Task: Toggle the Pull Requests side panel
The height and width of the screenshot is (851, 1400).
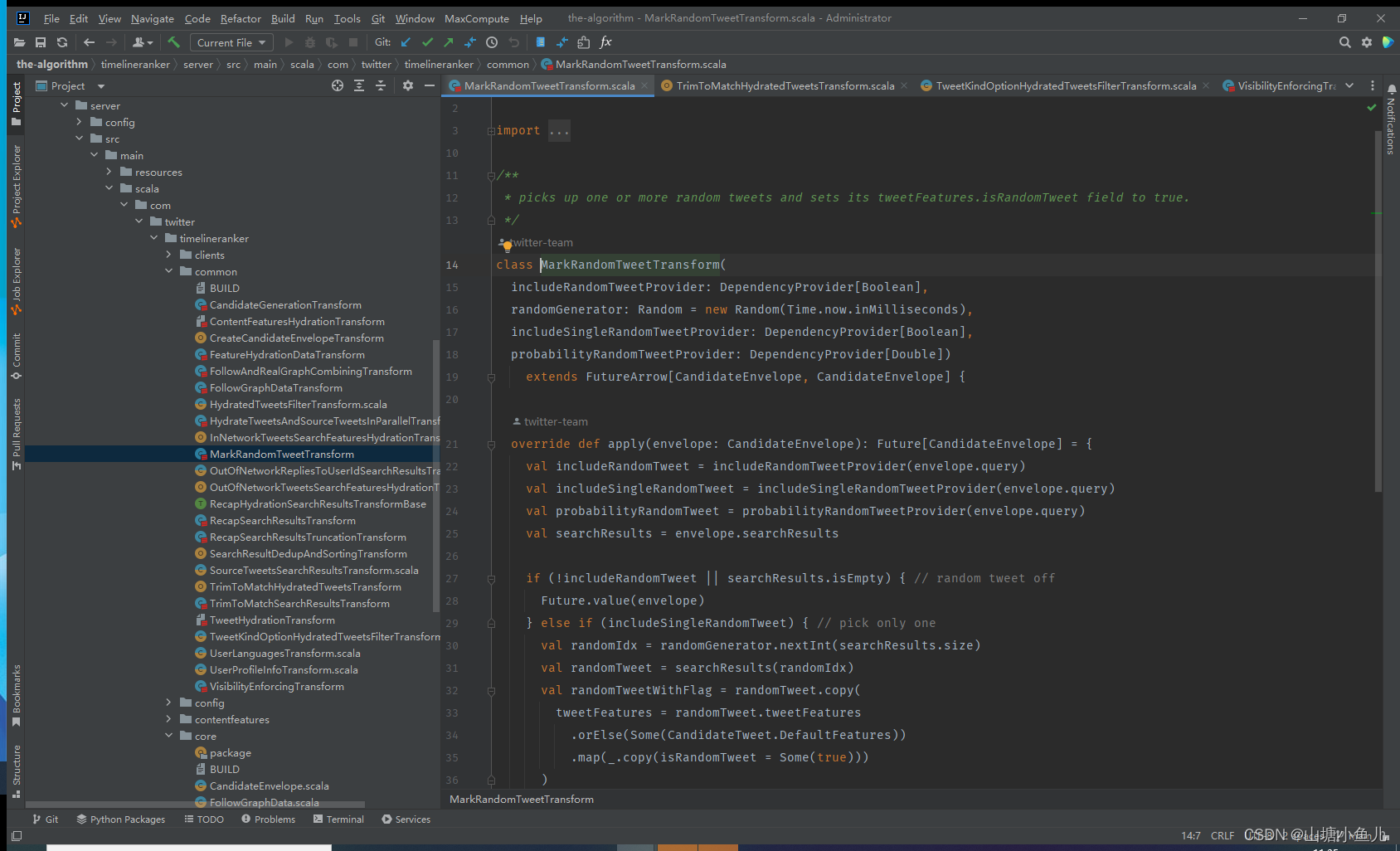Action: 17,435
